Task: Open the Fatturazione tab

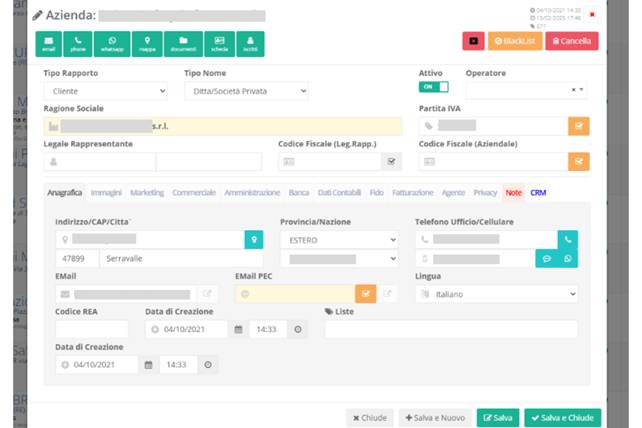Action: coord(412,192)
